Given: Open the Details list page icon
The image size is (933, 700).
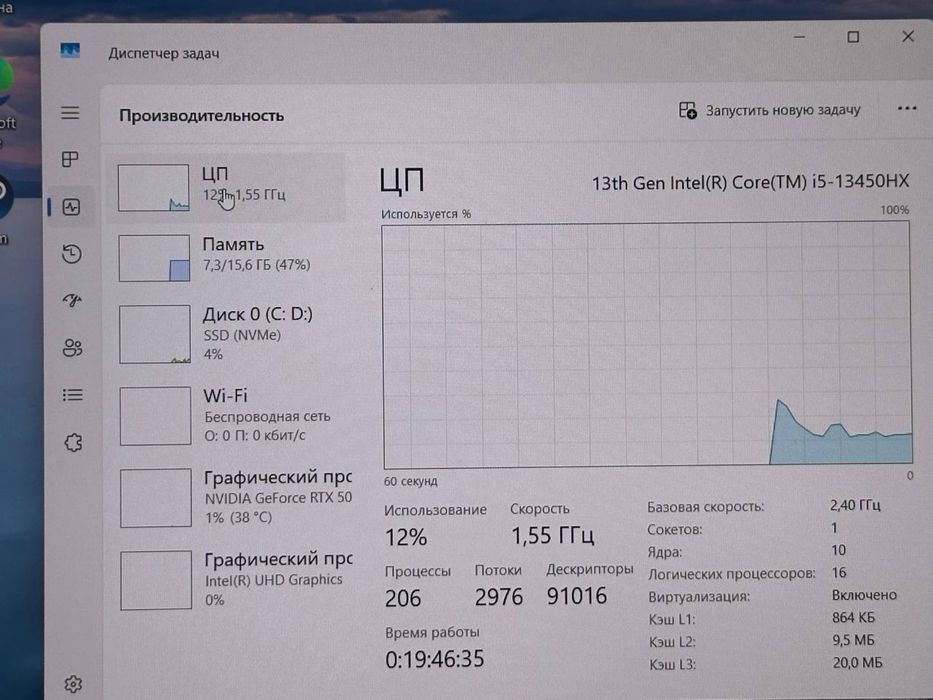Looking at the screenshot, I should (x=73, y=395).
